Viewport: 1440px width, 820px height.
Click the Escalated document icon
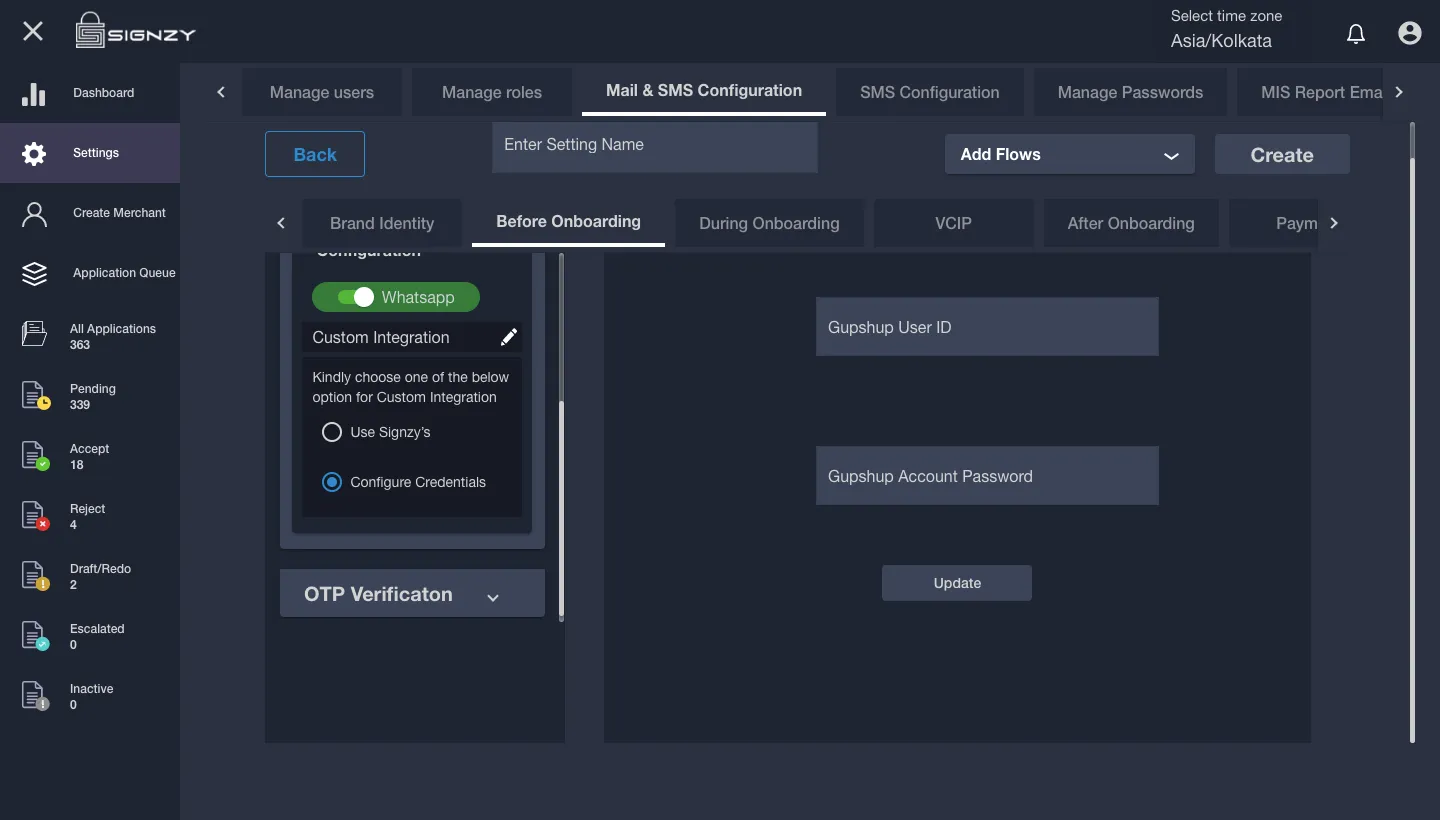pos(35,635)
